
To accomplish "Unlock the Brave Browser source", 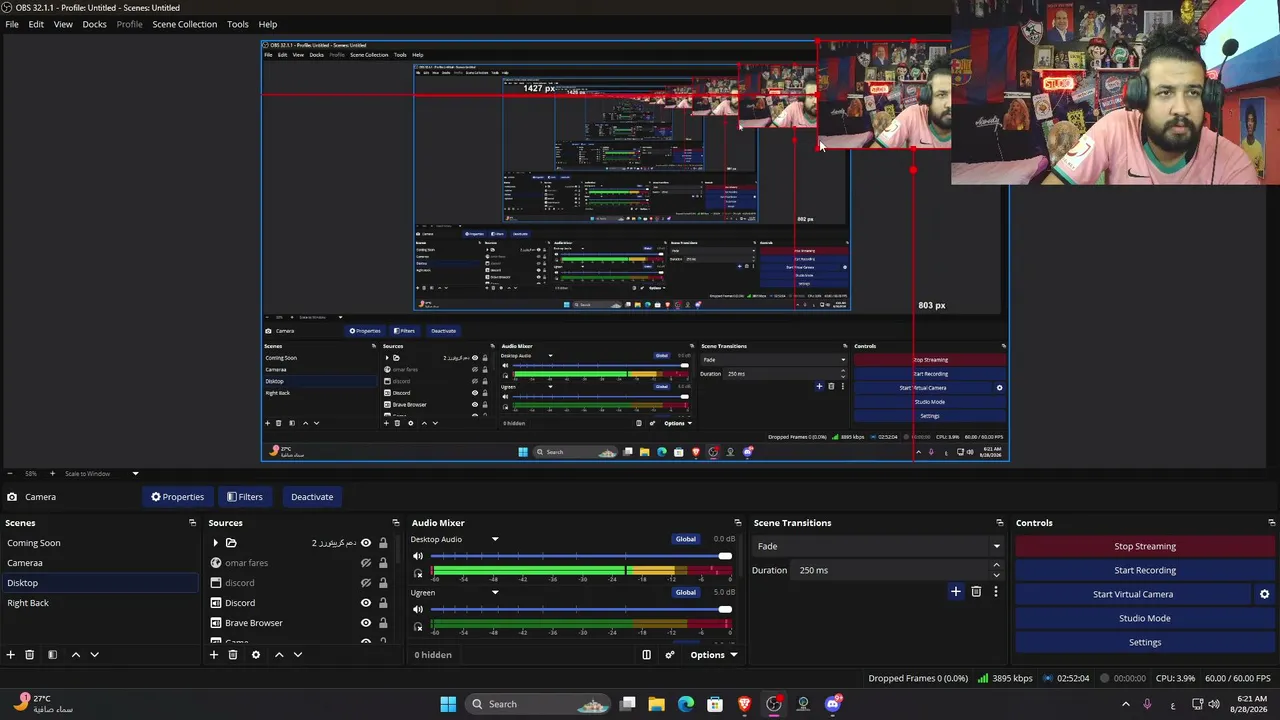I will (x=383, y=623).
